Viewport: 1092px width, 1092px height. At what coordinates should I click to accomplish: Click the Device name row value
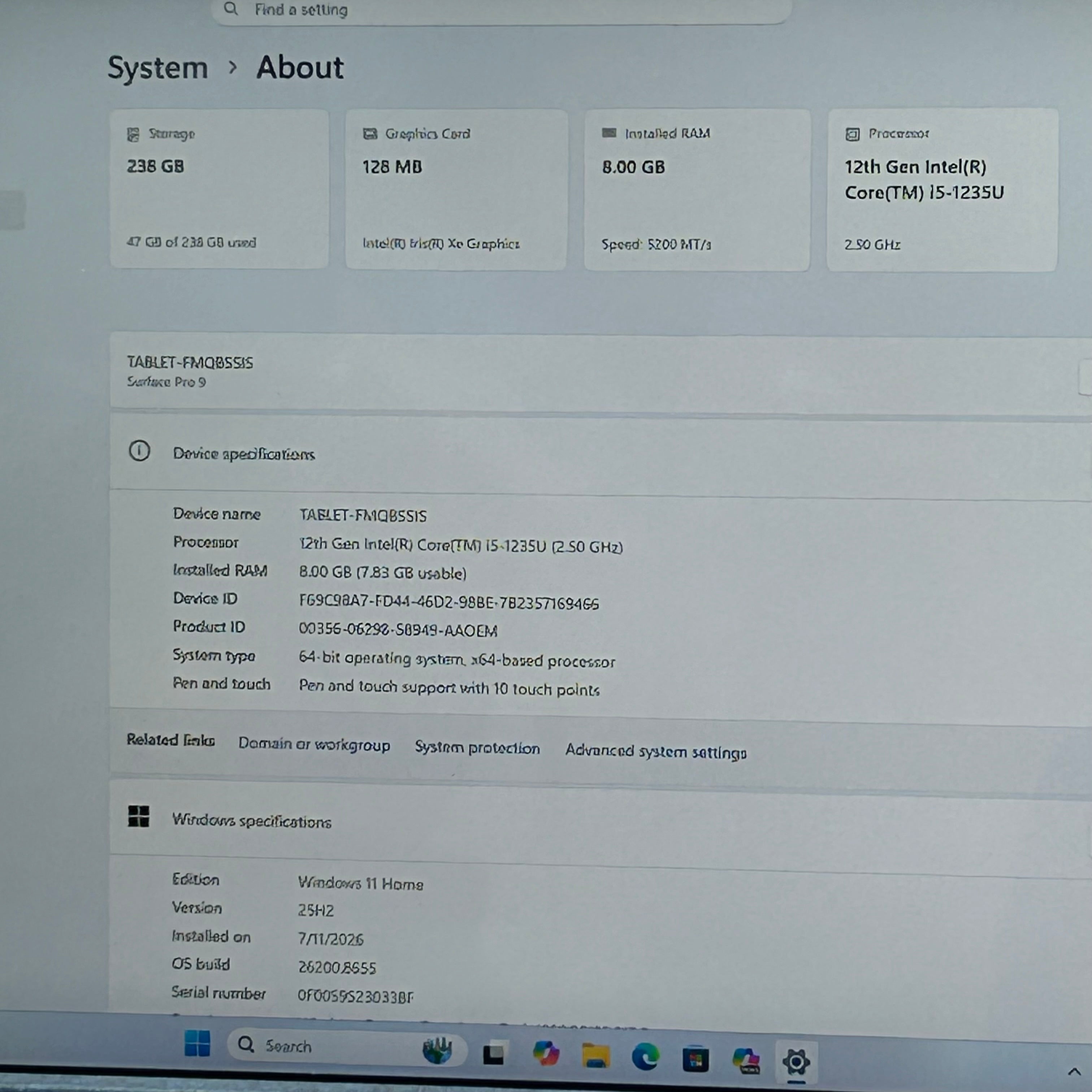coord(363,515)
